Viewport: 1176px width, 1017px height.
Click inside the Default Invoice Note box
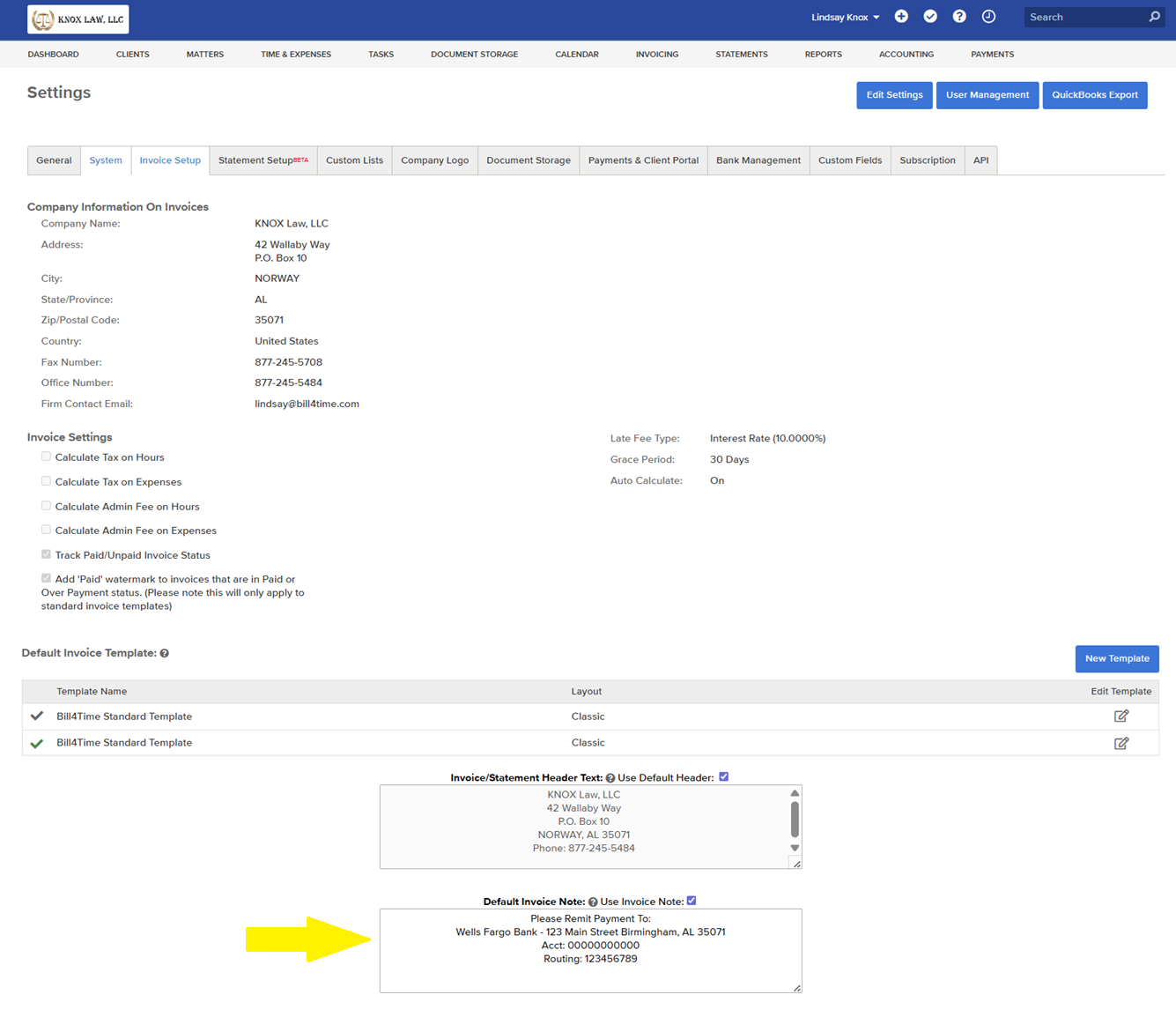click(590, 950)
